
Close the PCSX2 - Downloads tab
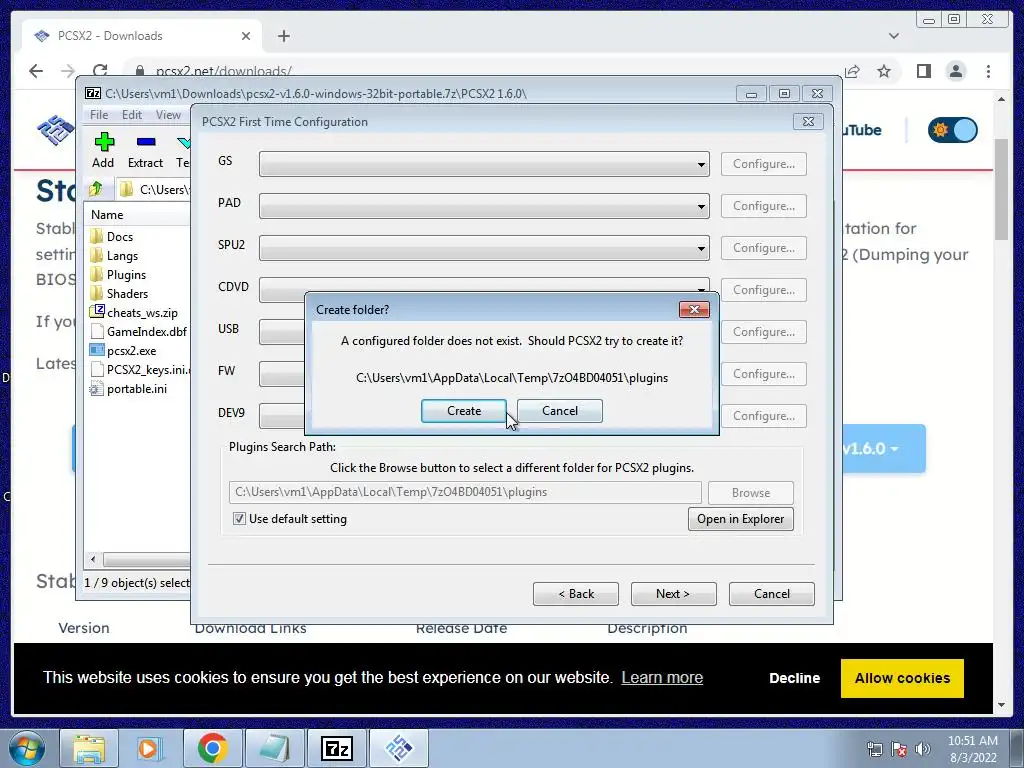(246, 36)
